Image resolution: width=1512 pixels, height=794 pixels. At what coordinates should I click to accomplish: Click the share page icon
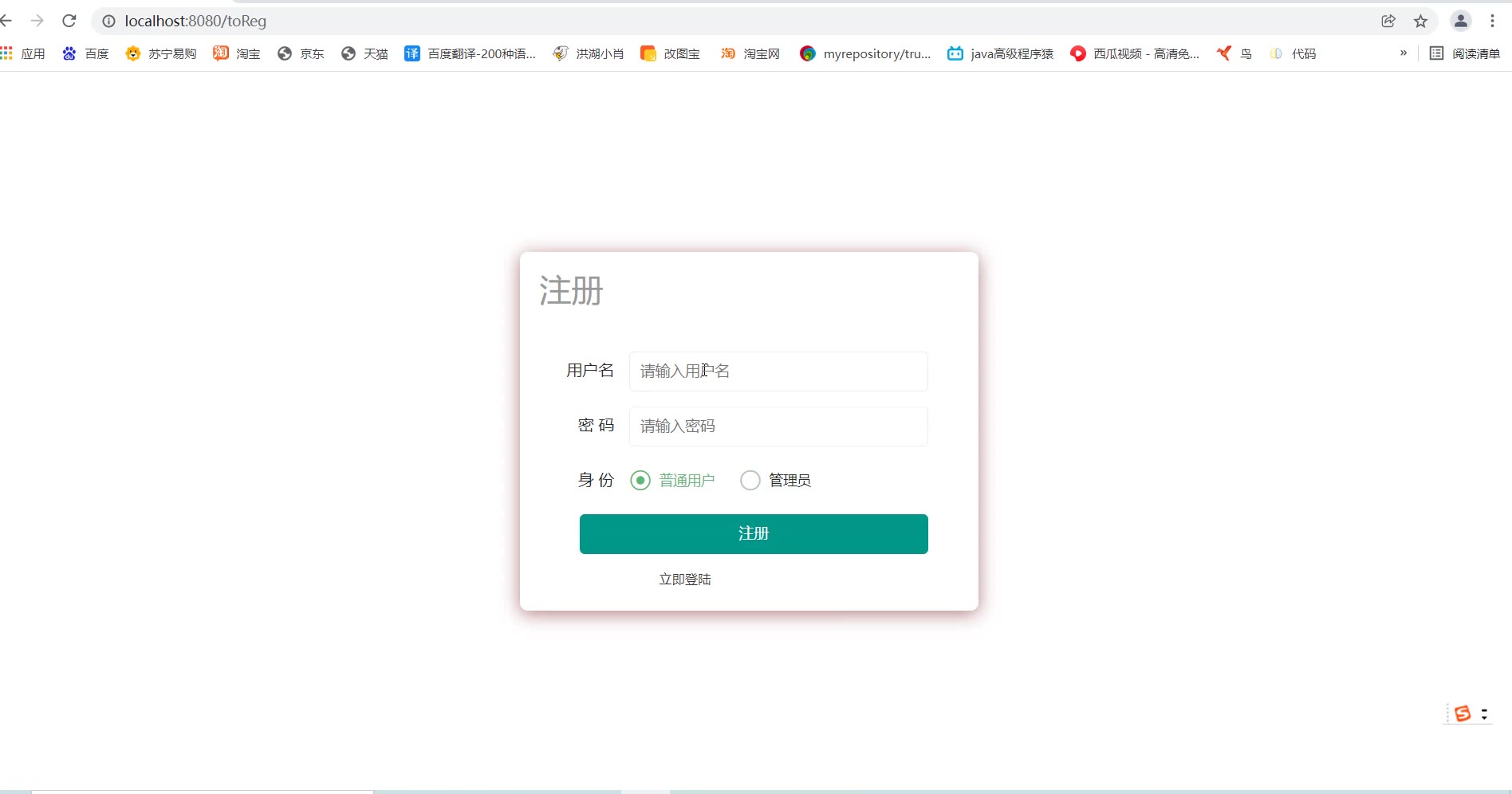click(1388, 22)
